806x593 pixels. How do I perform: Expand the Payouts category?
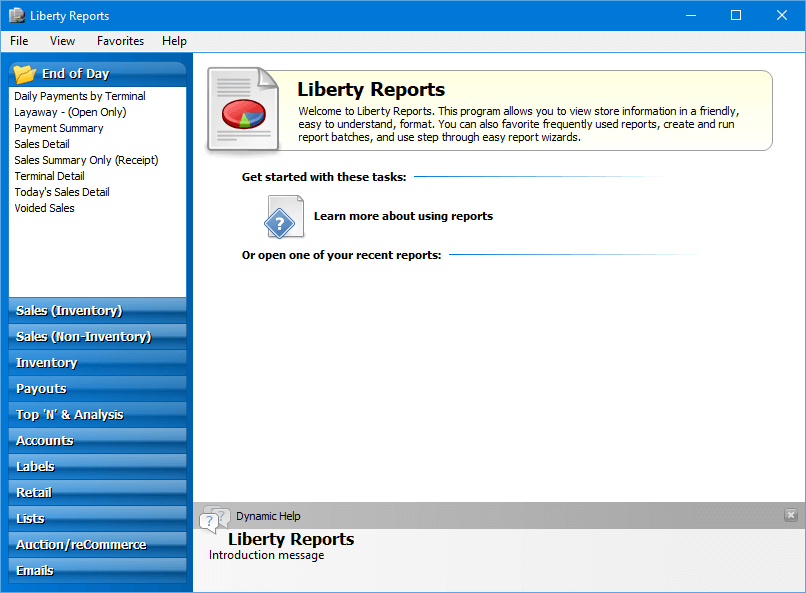pos(97,388)
